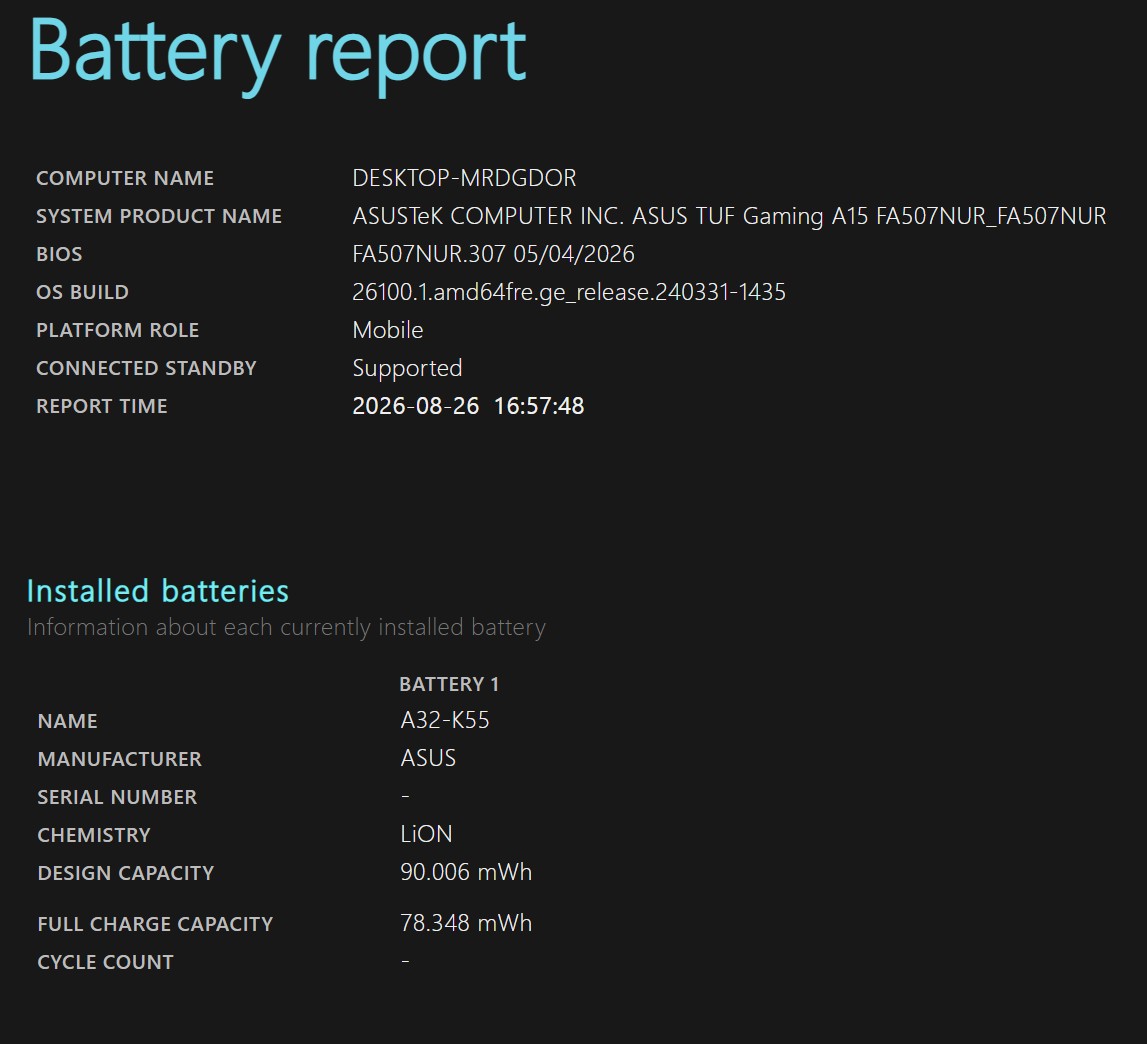Select the COMPUTER NAME label
Image resolution: width=1147 pixels, height=1044 pixels.
point(125,178)
